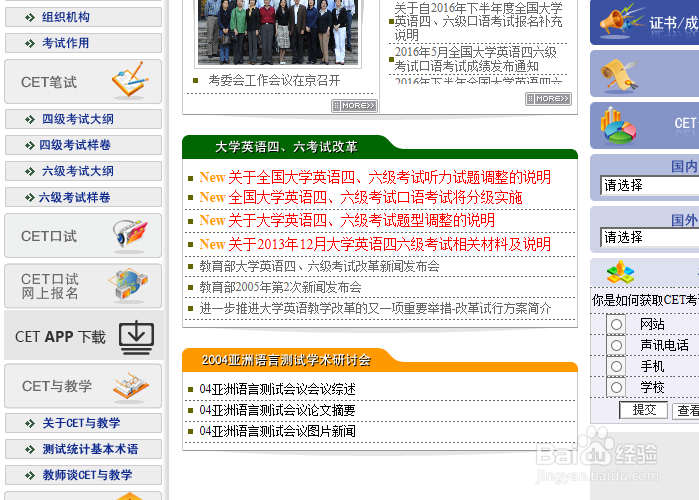Screen dimensions: 699x500
Task: Open 2016年5月口语考试成绩发布通知
Action: click(476, 59)
